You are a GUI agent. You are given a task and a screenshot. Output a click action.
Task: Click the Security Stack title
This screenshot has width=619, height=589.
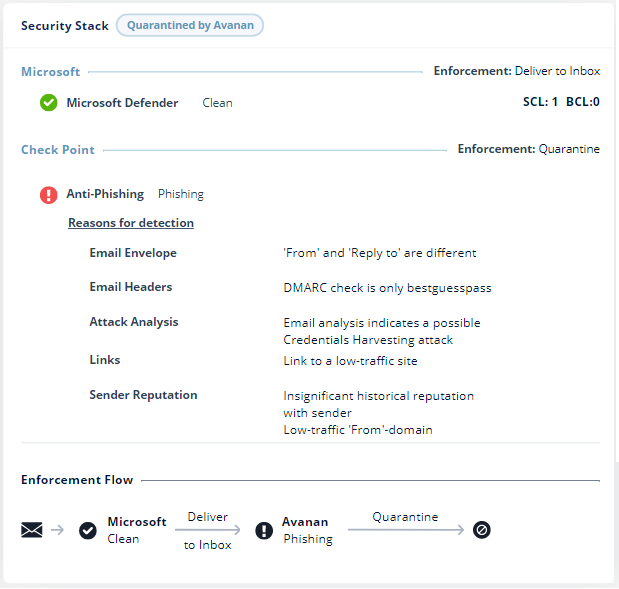click(x=65, y=26)
